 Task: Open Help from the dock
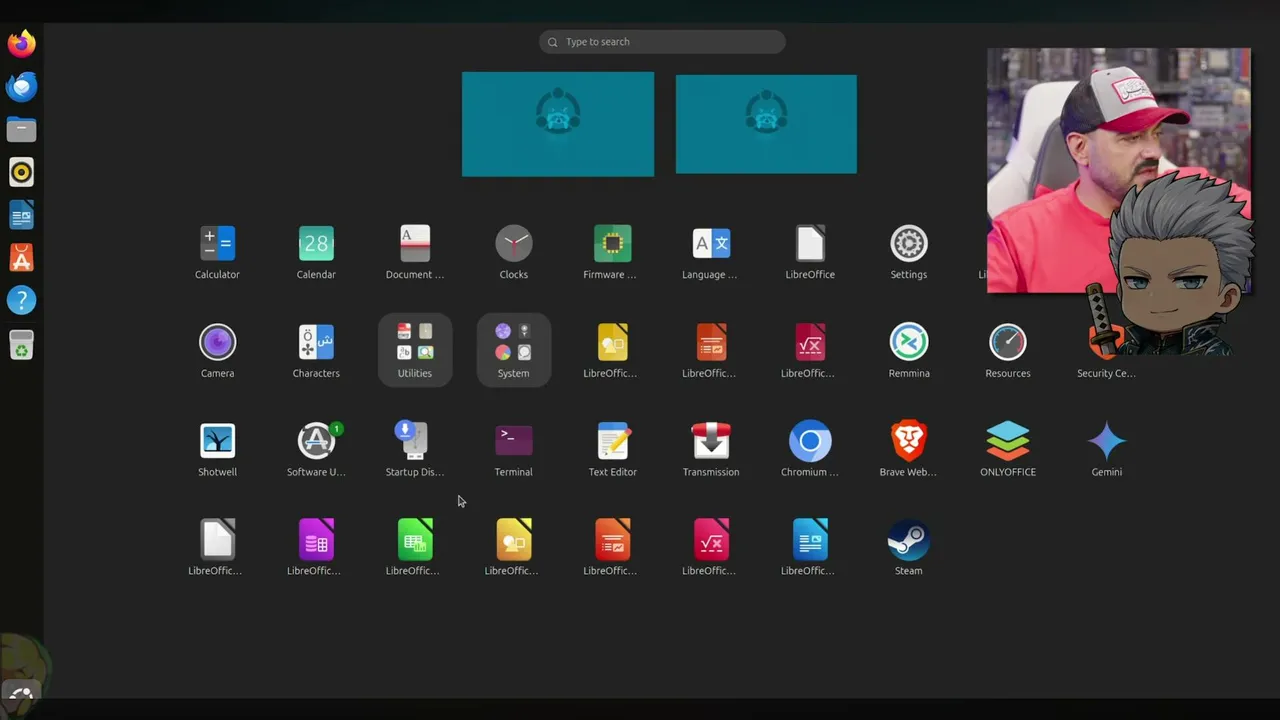tap(21, 300)
